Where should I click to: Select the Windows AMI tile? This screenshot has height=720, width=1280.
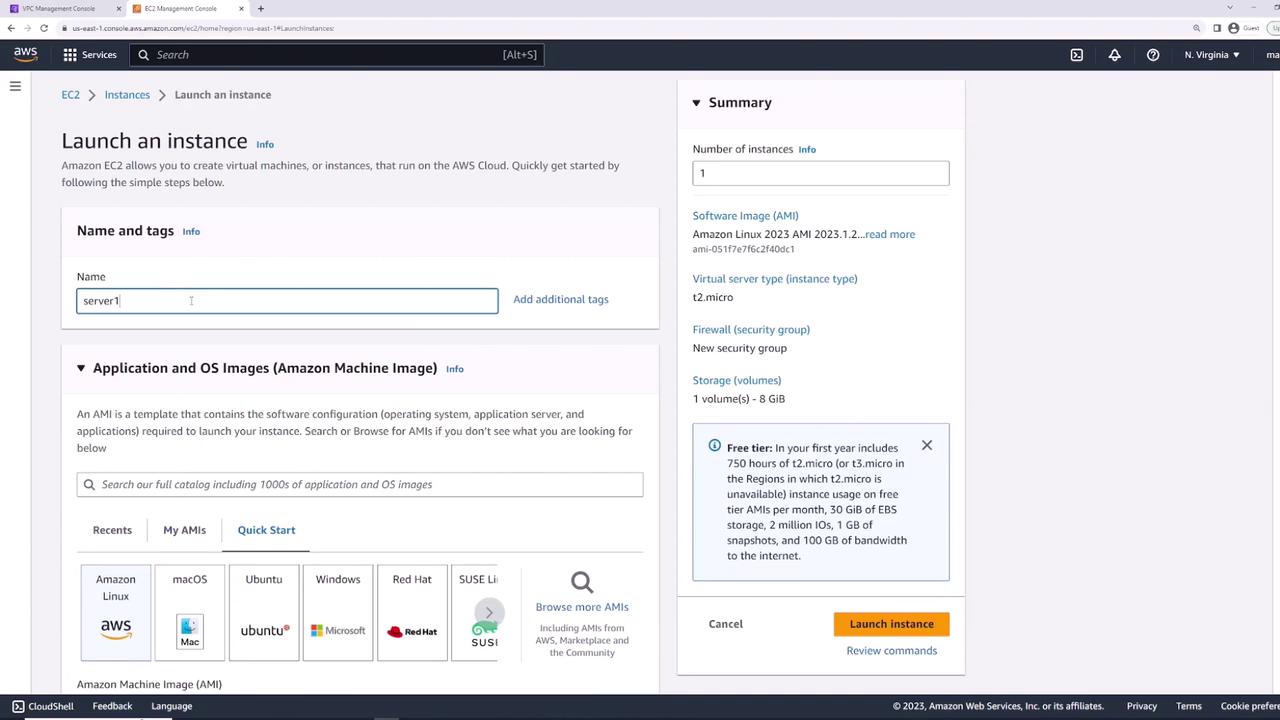tap(338, 612)
